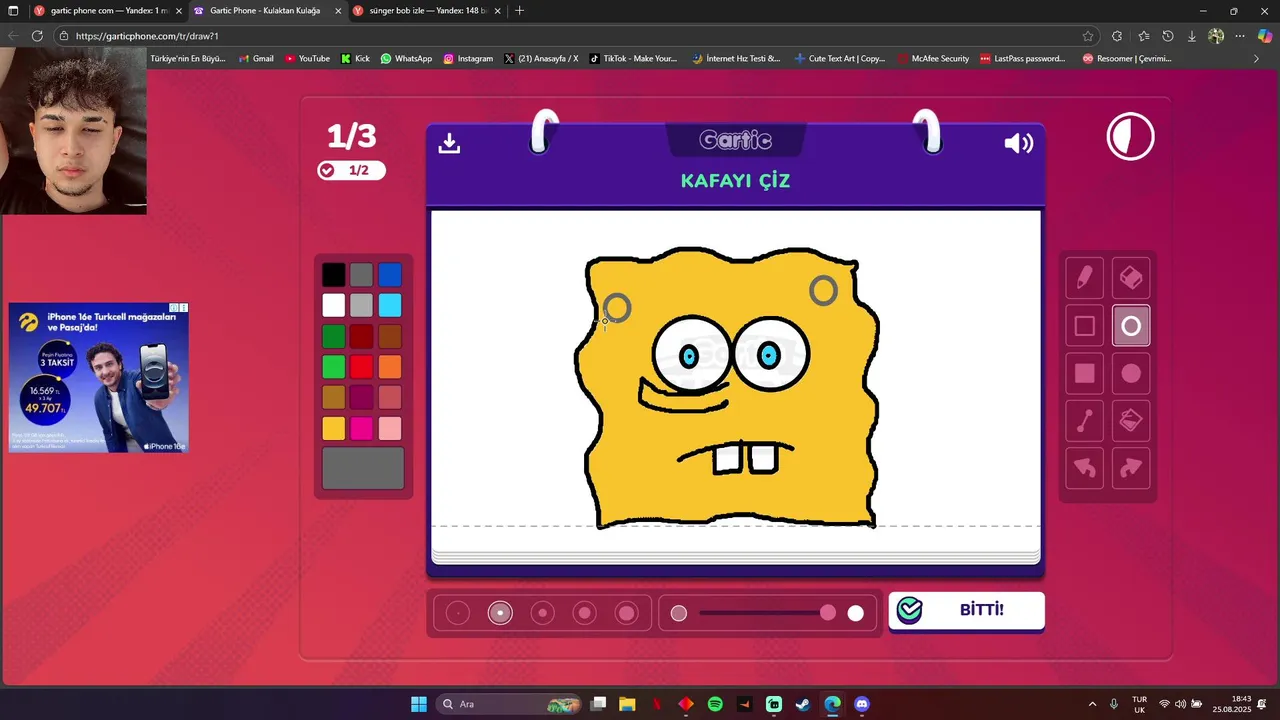Choose the dark blue color swatch
The width and height of the screenshot is (1280, 720).
click(390, 275)
